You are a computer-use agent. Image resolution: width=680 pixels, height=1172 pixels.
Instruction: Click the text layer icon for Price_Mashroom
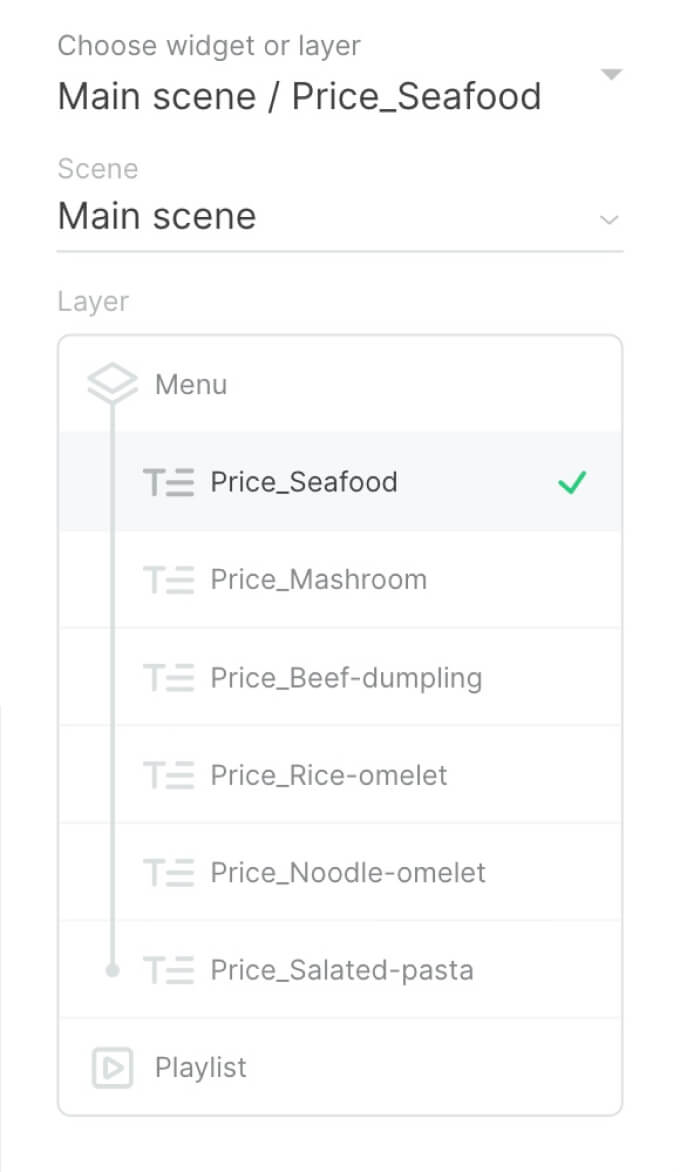pyautogui.click(x=170, y=579)
